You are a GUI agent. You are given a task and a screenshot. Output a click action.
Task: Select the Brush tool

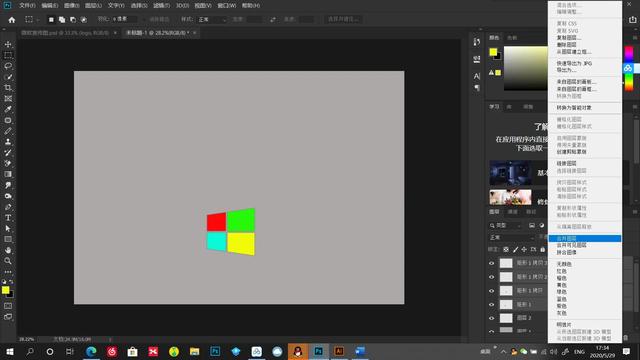(x=8, y=131)
